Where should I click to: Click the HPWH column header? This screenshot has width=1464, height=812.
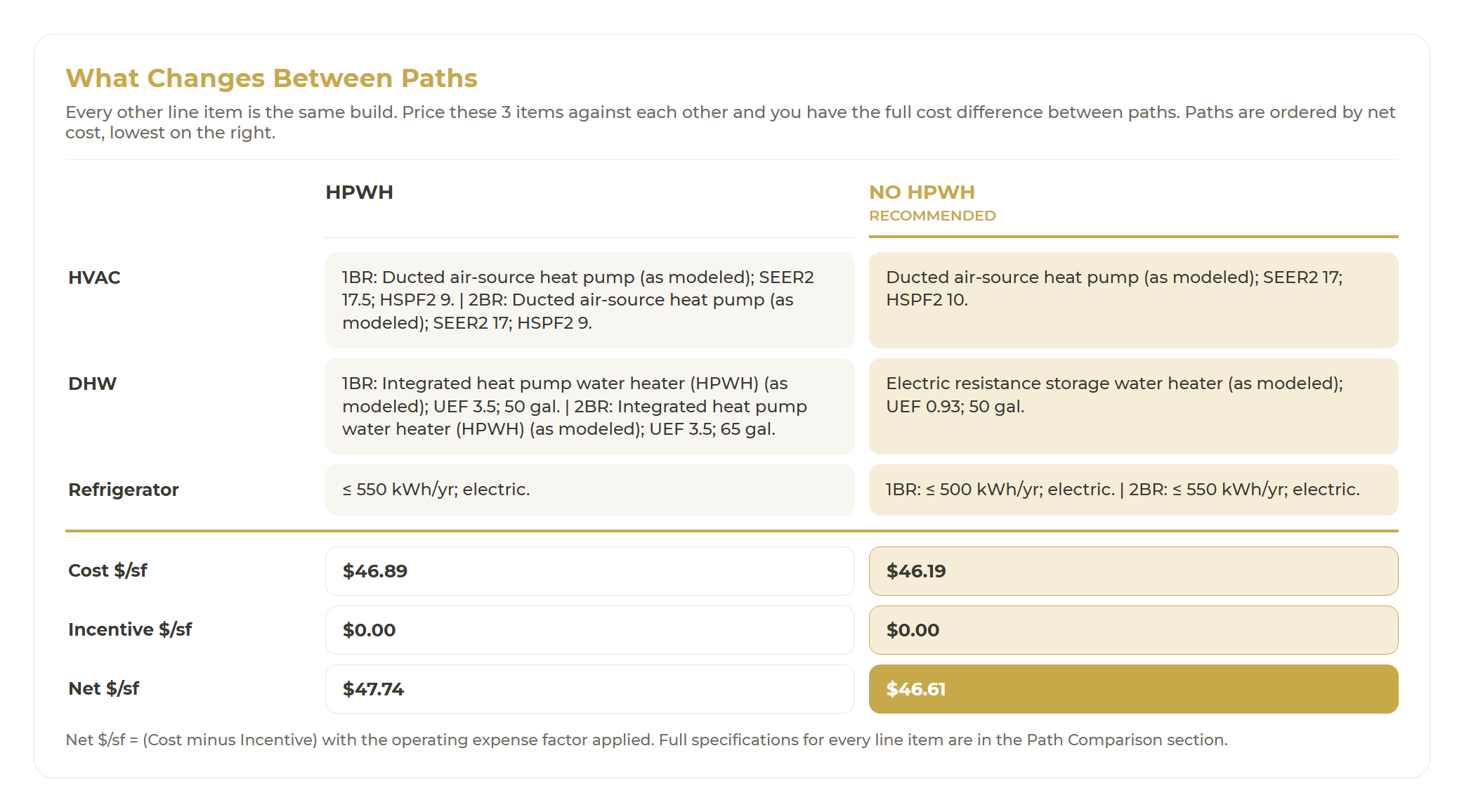tap(359, 192)
